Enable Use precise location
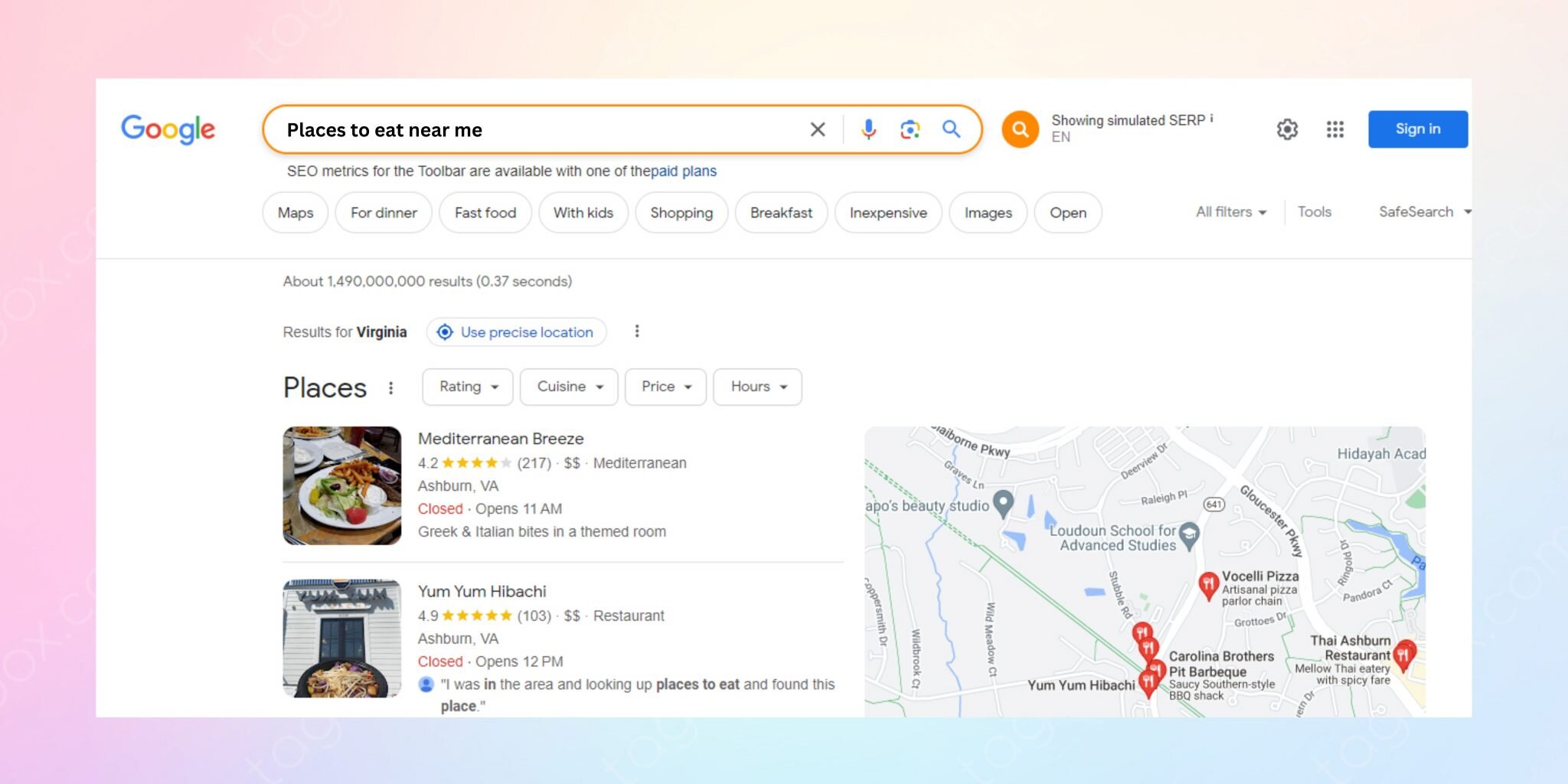The width and height of the screenshot is (1568, 784). [x=517, y=332]
